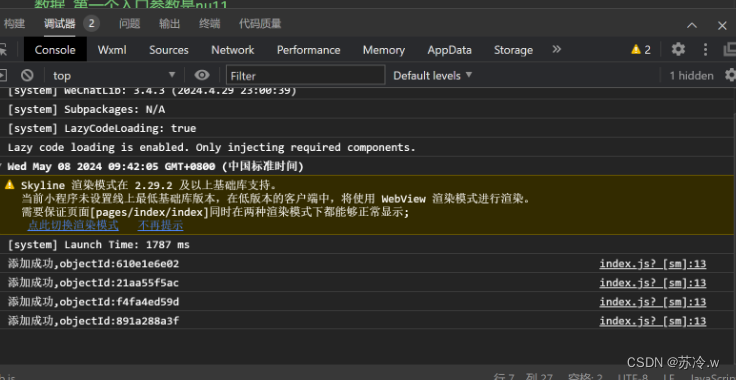Show more devtools tabs chevron
The height and width of the screenshot is (380, 736).
[557, 49]
